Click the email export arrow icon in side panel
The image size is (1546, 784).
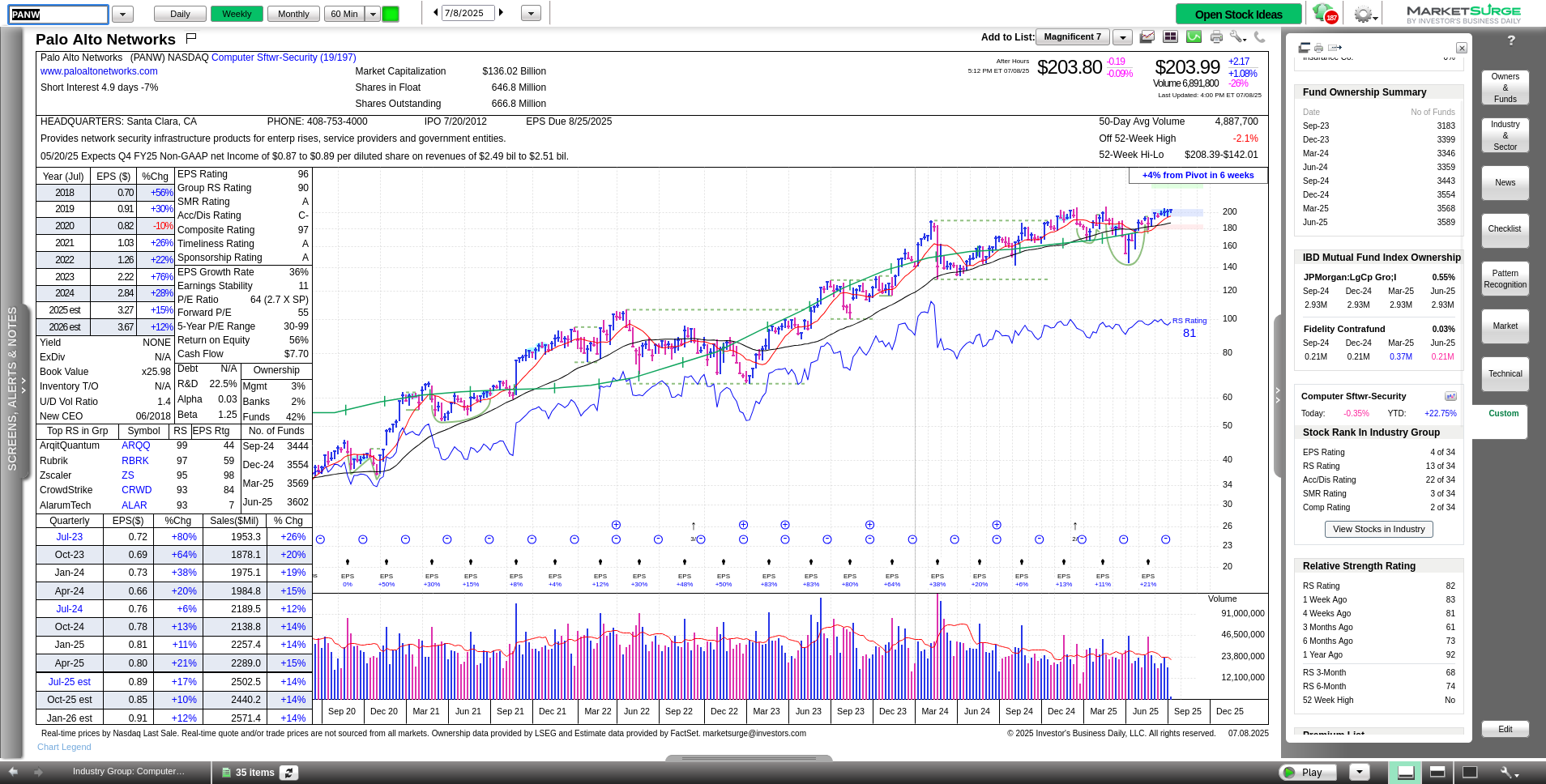tap(1335, 48)
